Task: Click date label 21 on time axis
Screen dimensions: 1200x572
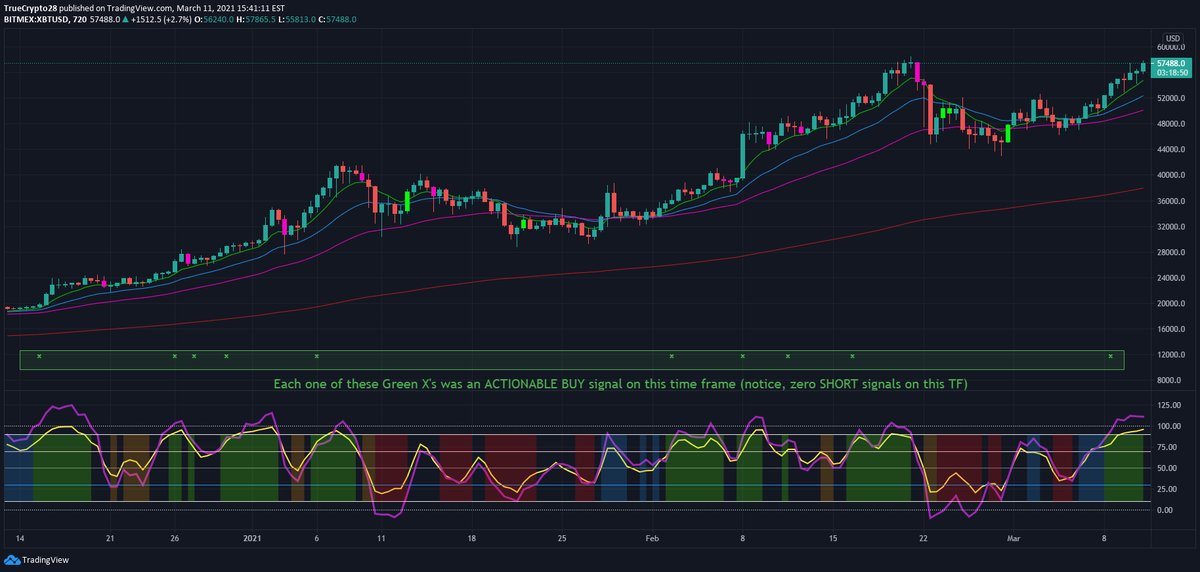Action: point(110,537)
